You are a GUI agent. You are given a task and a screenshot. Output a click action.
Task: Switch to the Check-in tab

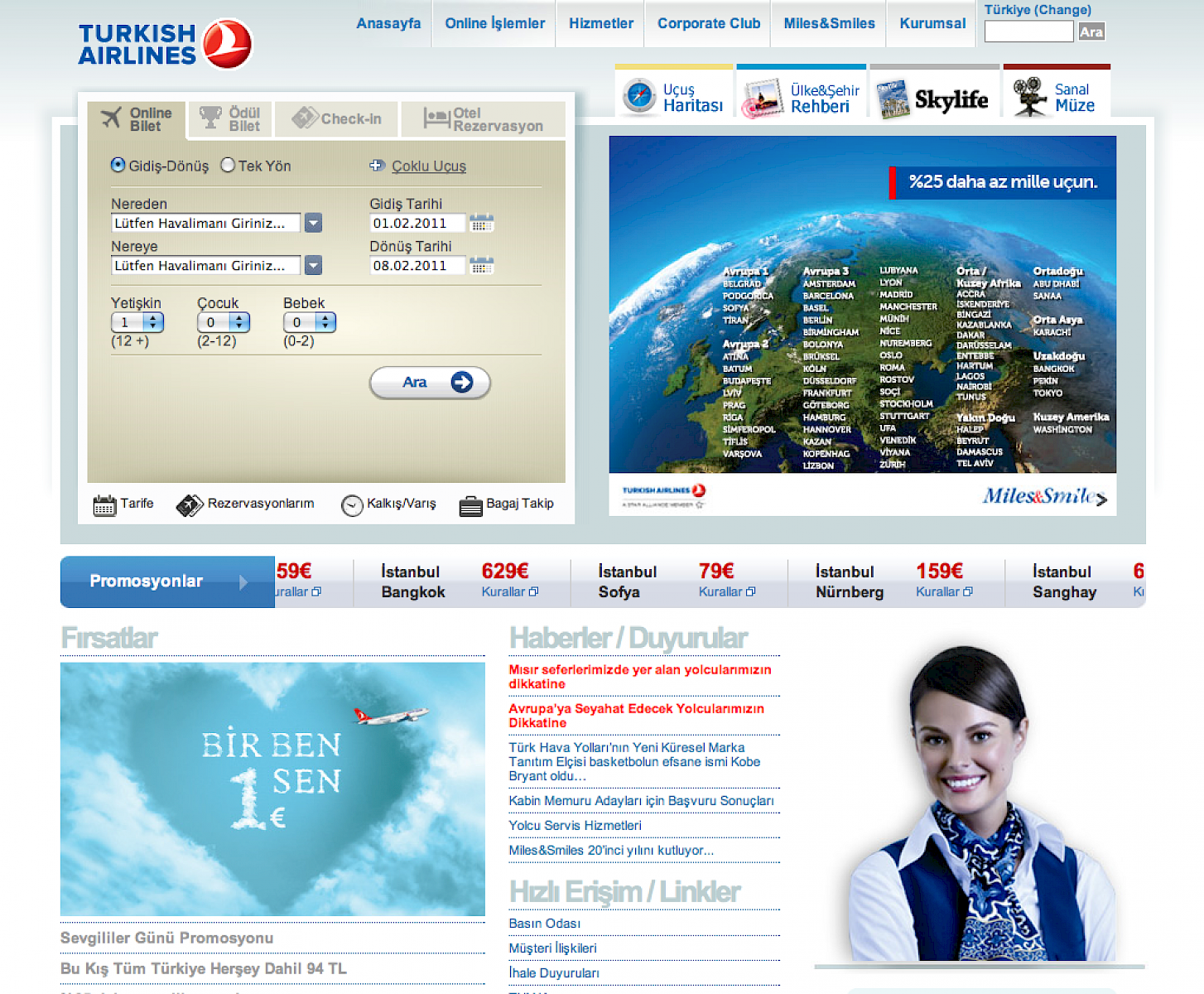tap(337, 118)
